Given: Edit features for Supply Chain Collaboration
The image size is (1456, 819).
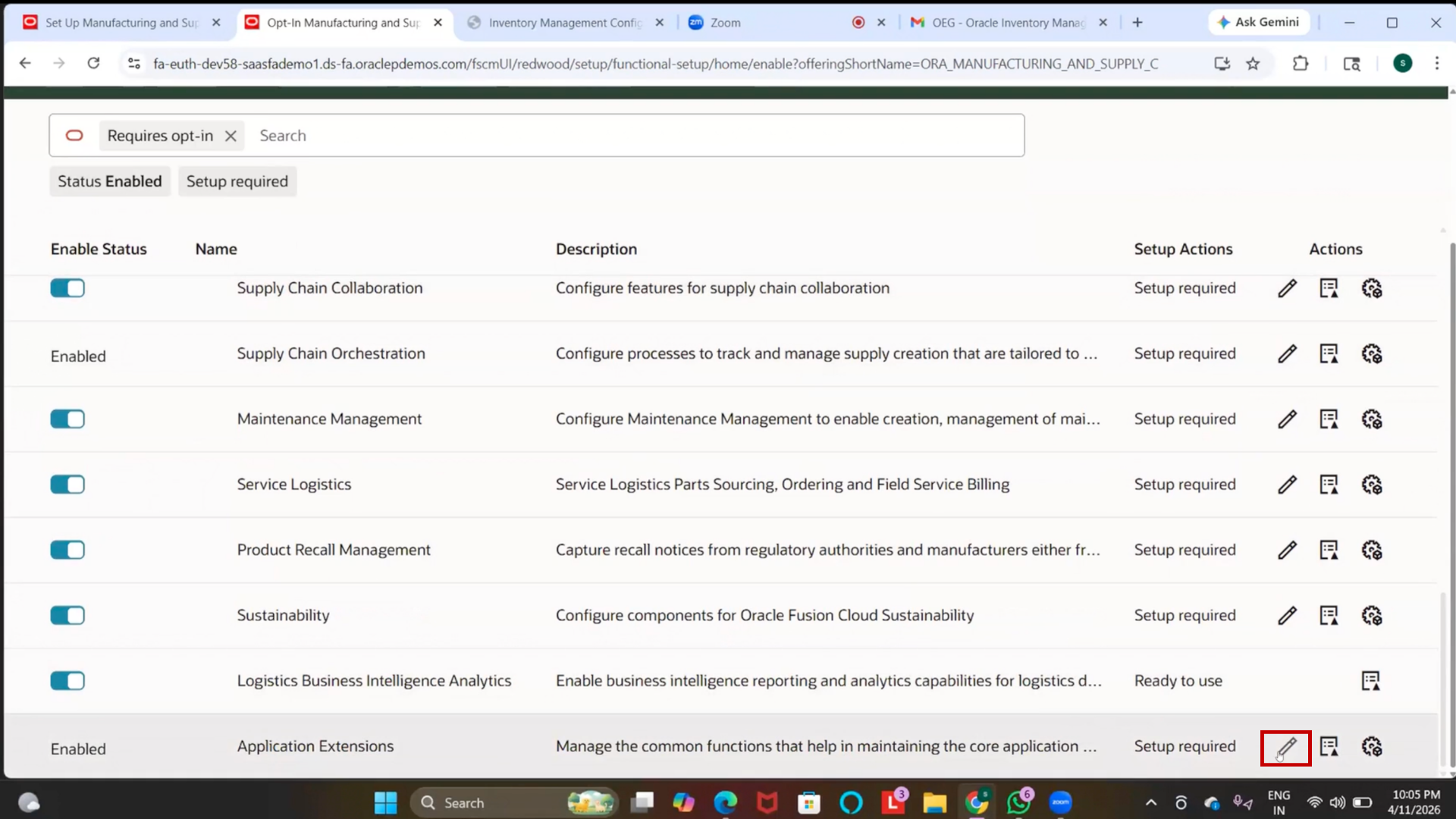Looking at the screenshot, I should [x=1287, y=288].
